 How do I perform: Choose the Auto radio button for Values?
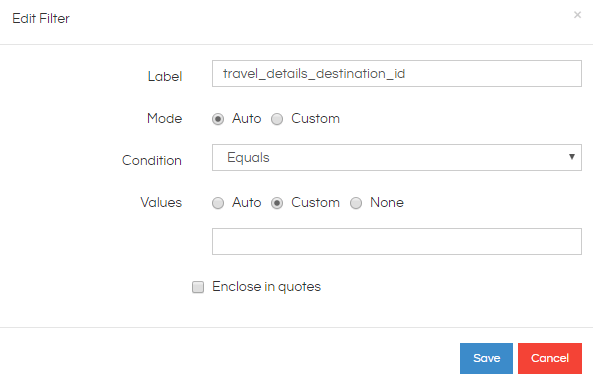click(218, 203)
